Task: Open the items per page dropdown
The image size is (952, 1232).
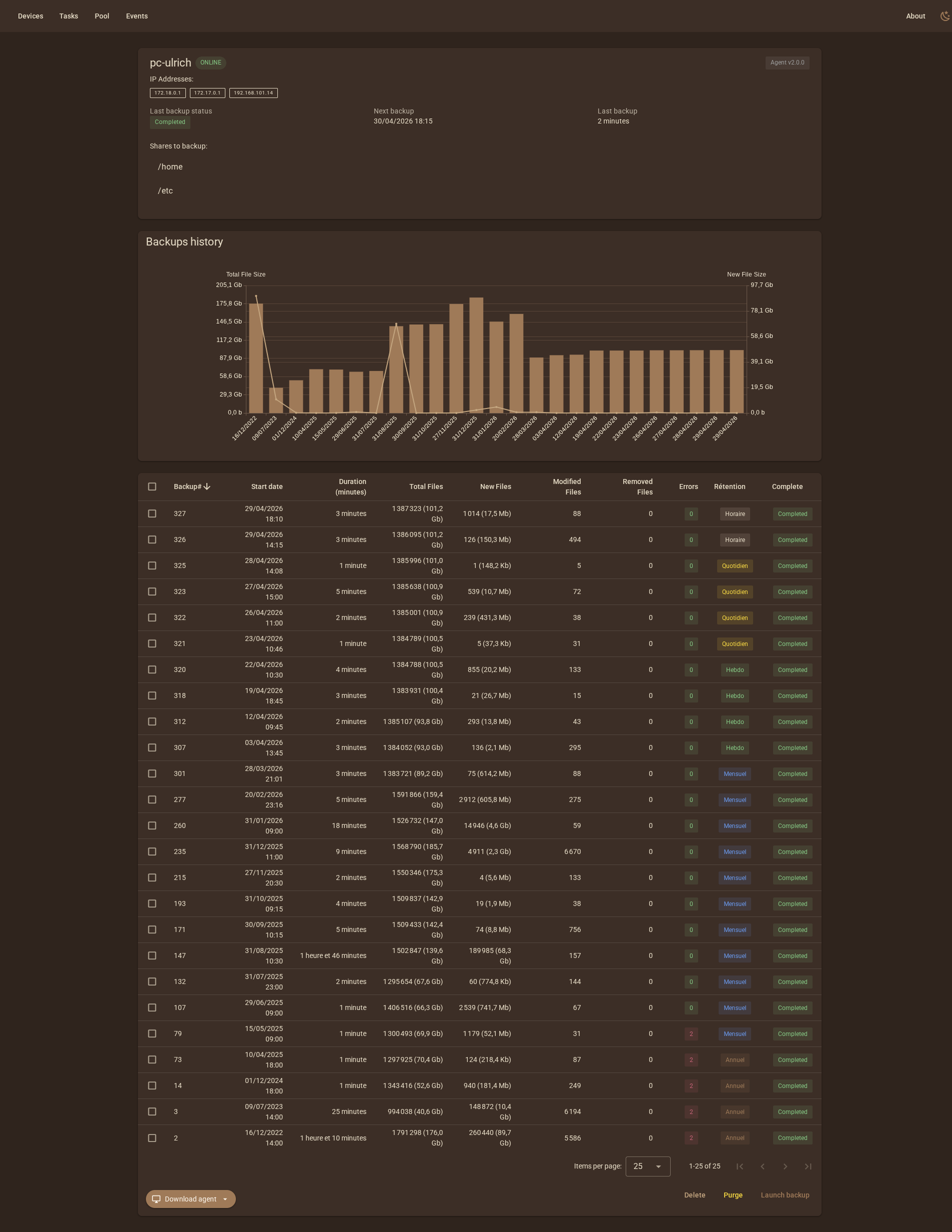Action: point(648,1166)
